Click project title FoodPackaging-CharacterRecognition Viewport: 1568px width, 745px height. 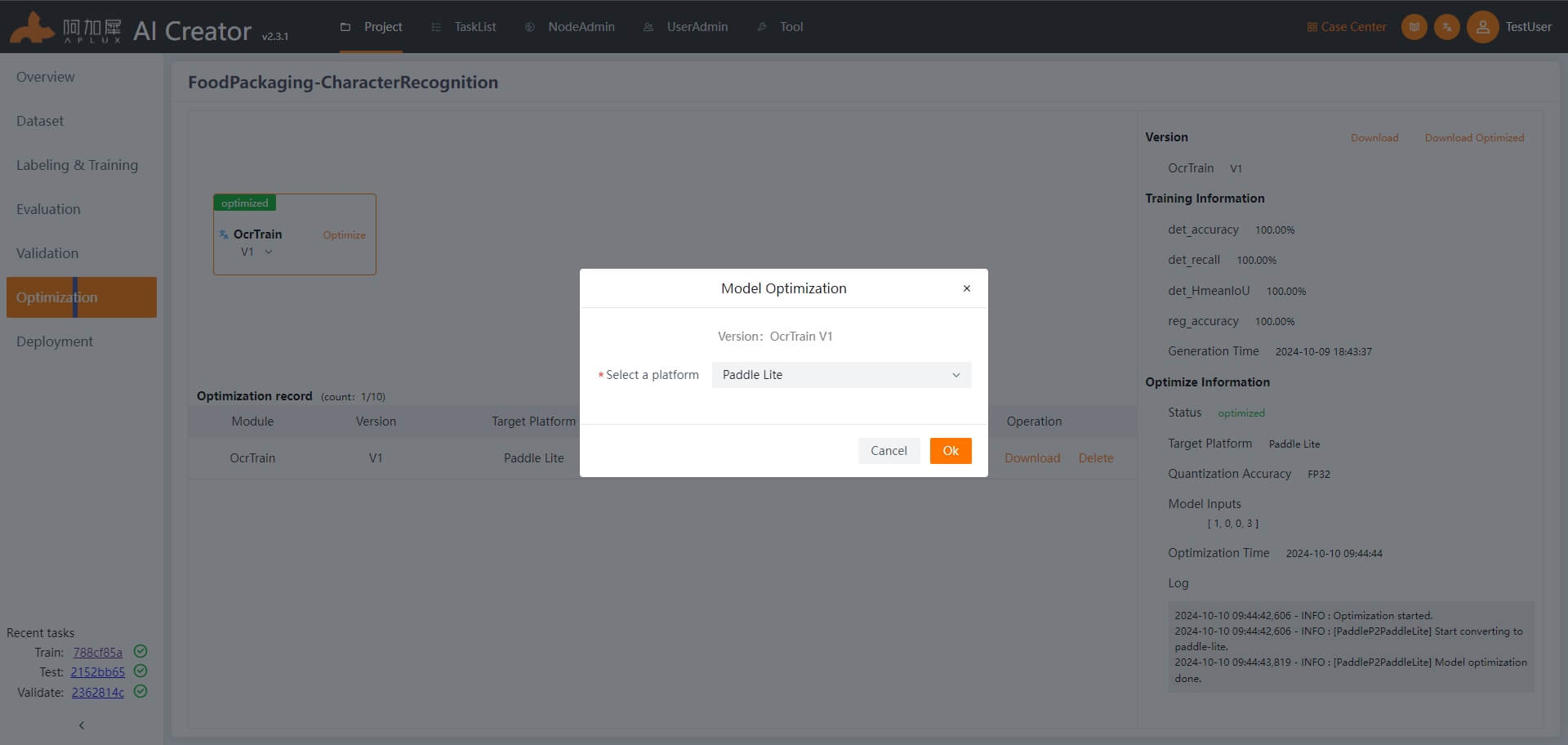click(343, 83)
